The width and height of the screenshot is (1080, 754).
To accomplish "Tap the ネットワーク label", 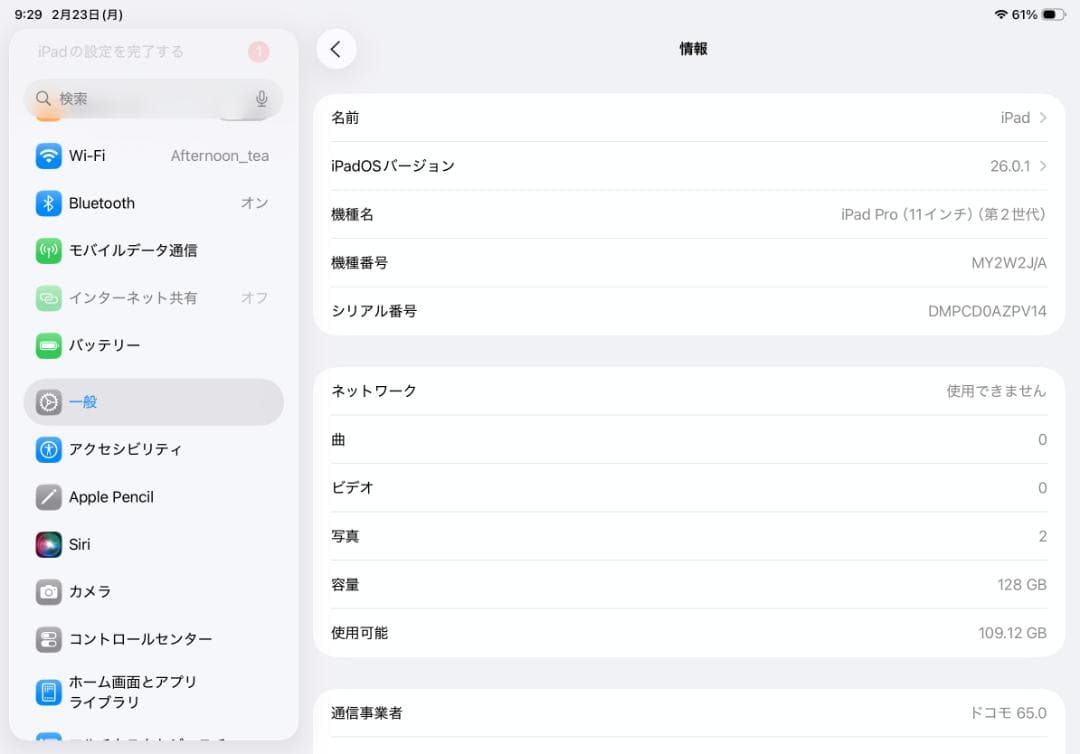I will (x=374, y=391).
